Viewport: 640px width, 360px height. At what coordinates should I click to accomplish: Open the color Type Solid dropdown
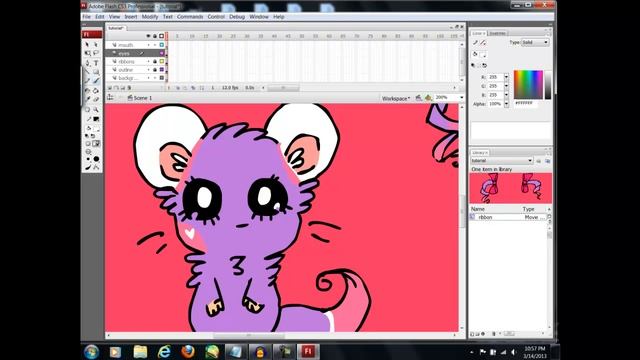click(535, 42)
